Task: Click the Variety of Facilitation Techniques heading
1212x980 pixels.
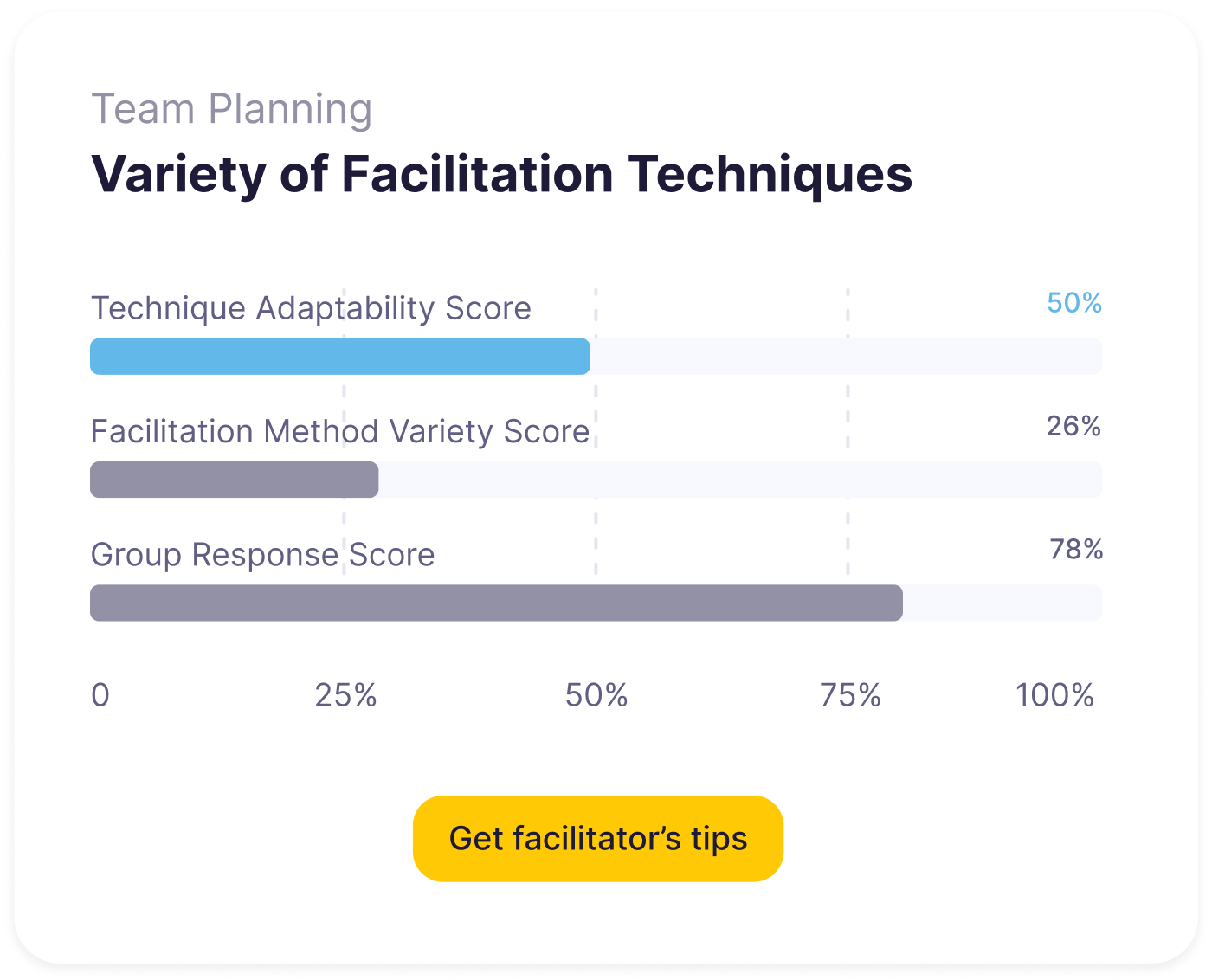Action: [501, 174]
